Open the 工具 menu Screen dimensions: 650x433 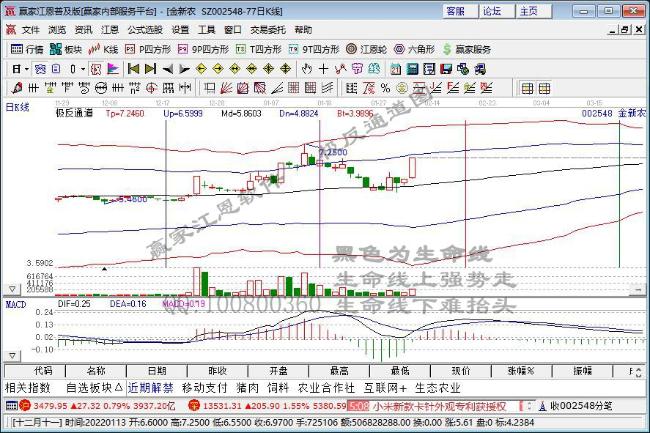point(206,30)
